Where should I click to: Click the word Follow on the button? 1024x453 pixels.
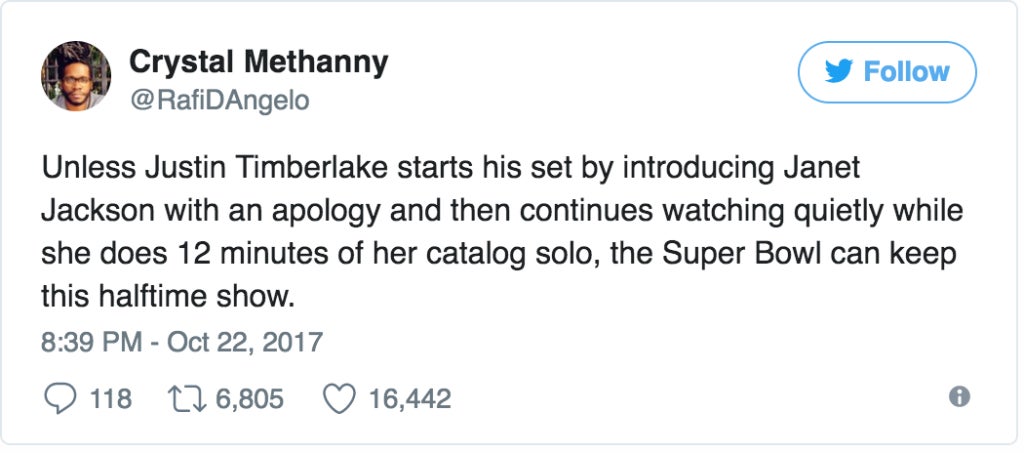(906, 72)
